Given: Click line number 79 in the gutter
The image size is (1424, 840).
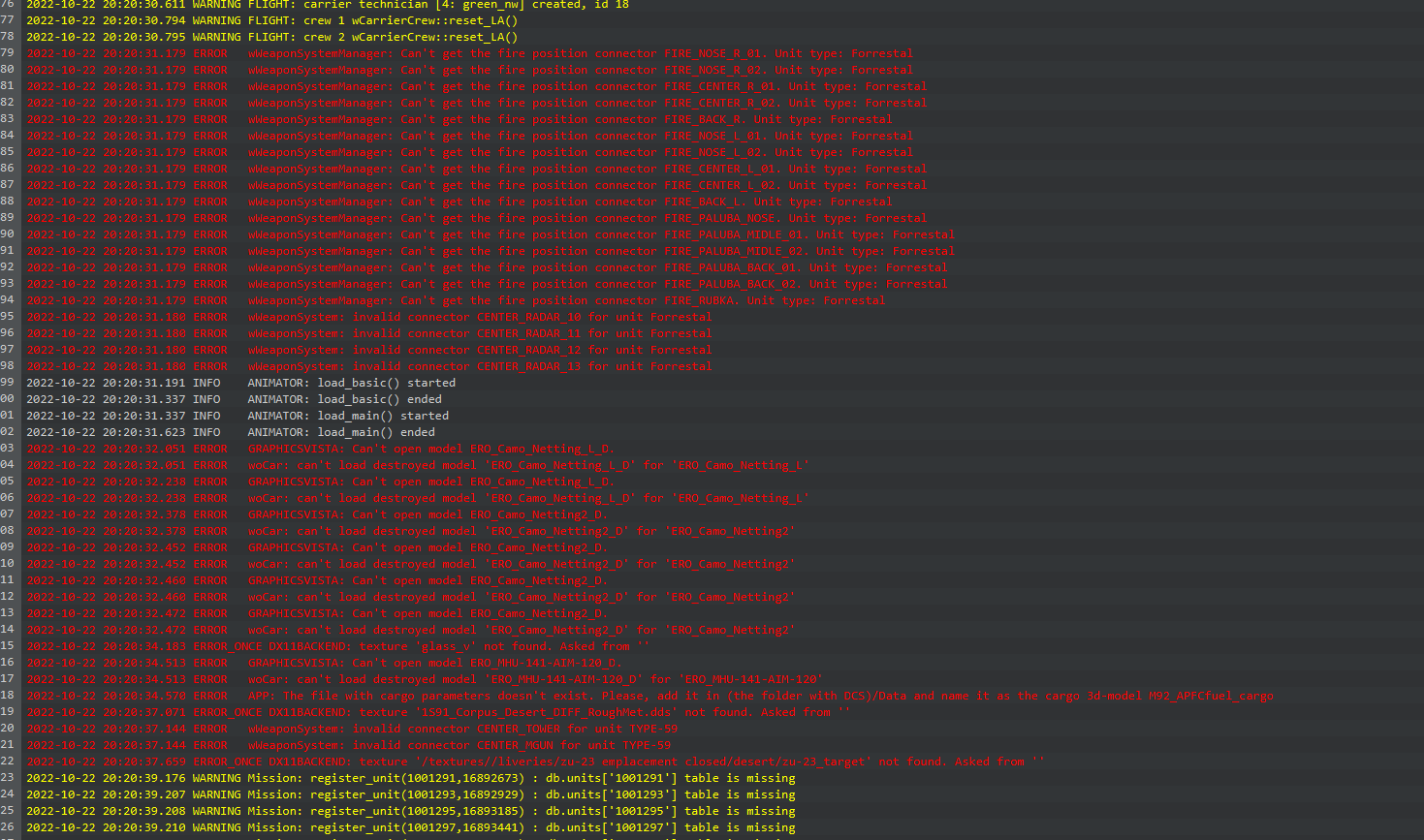Looking at the screenshot, I should pos(7,53).
